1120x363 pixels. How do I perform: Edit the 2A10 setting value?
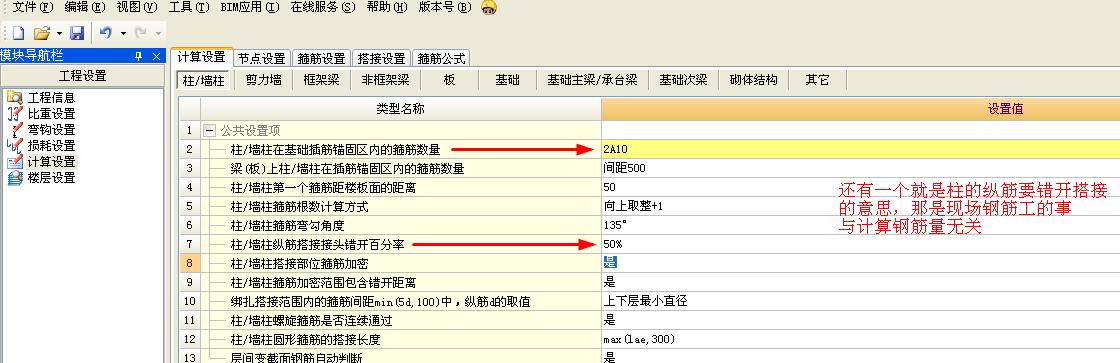(x=861, y=149)
